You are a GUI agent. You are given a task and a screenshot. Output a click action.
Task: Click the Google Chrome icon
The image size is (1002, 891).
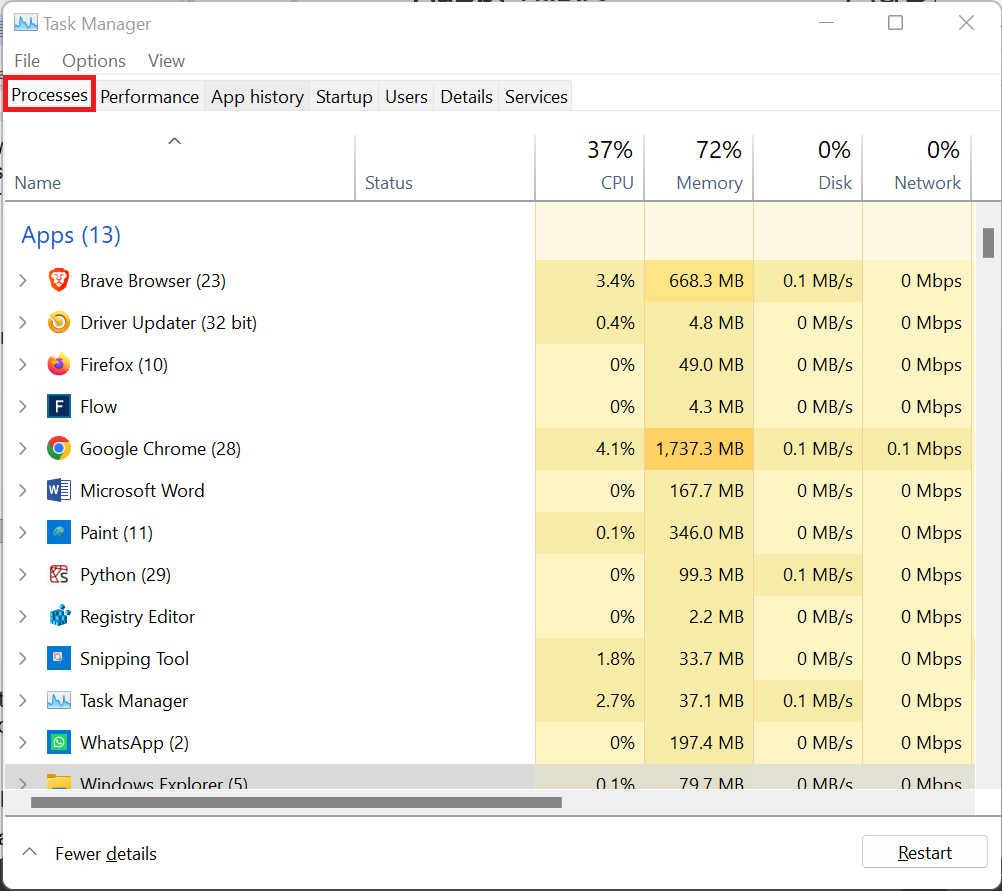[x=59, y=449]
